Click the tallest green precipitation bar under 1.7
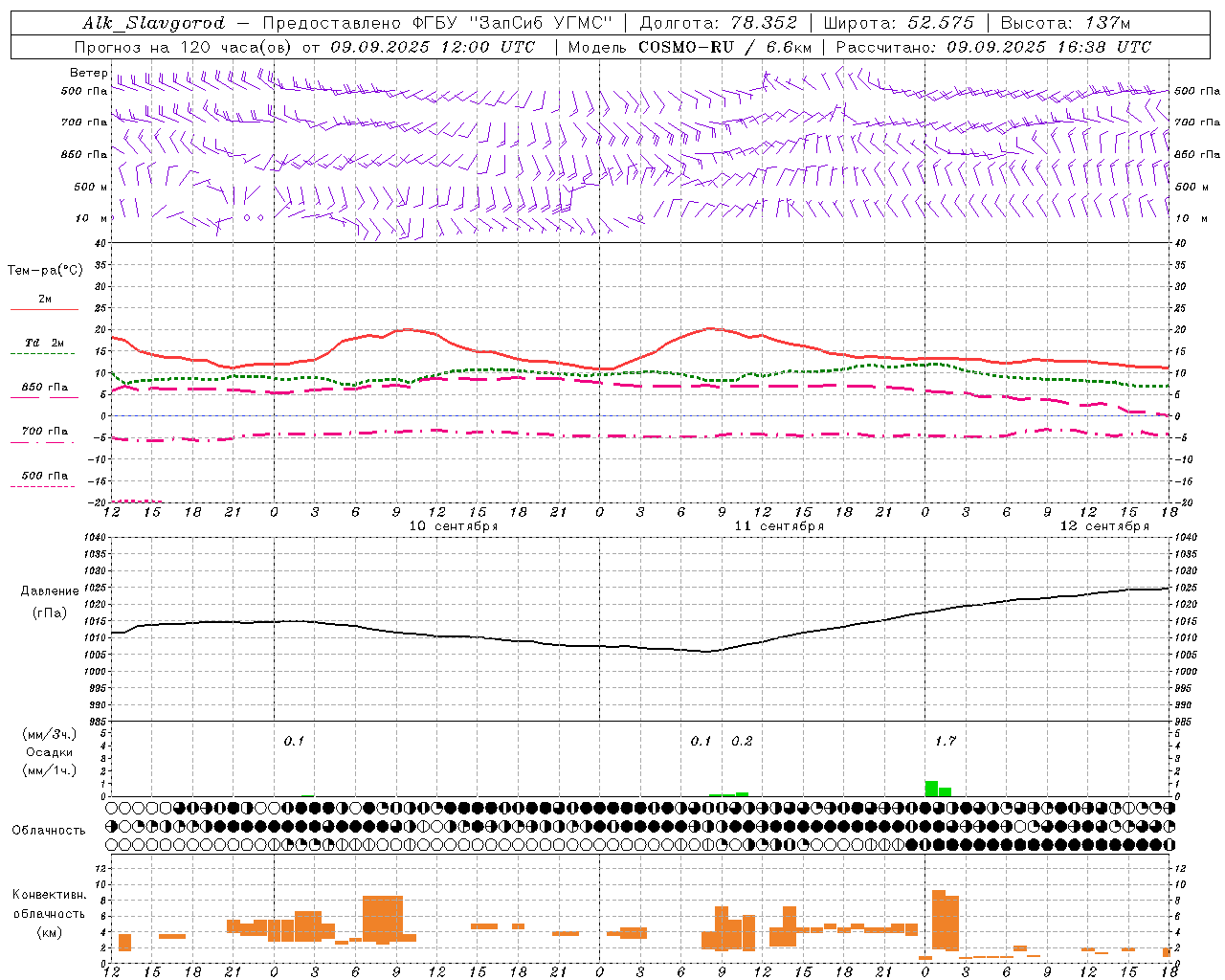 (x=931, y=789)
